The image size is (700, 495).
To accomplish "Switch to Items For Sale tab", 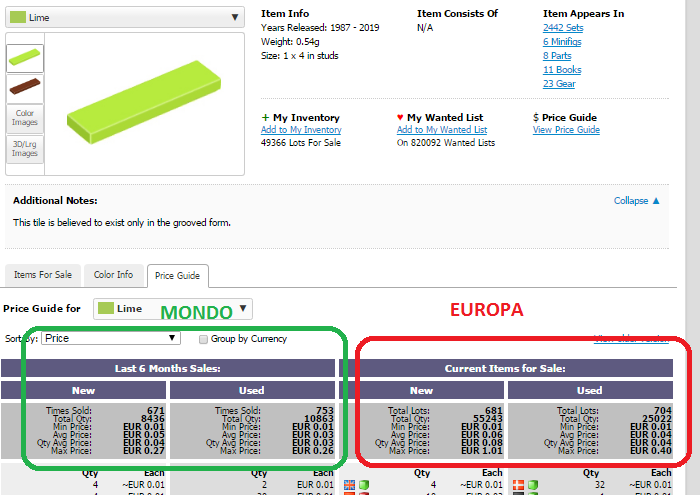I will click(x=43, y=275).
